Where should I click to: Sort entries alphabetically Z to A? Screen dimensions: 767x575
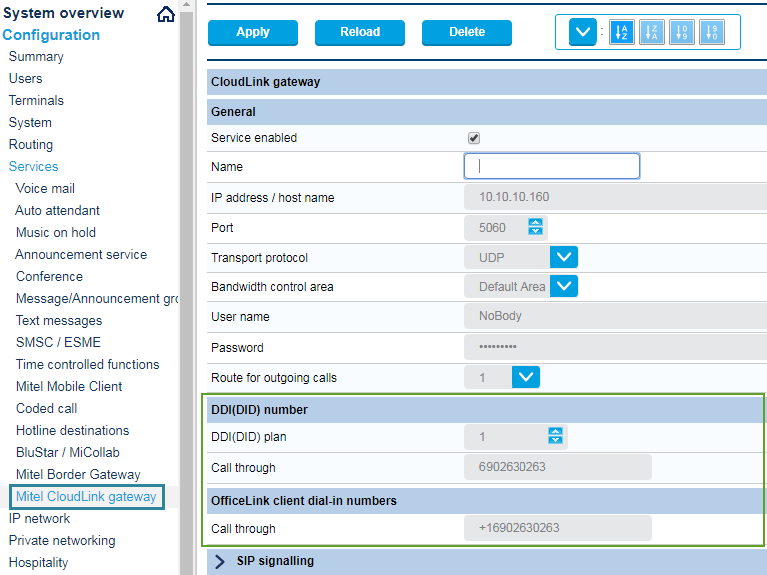tap(651, 32)
